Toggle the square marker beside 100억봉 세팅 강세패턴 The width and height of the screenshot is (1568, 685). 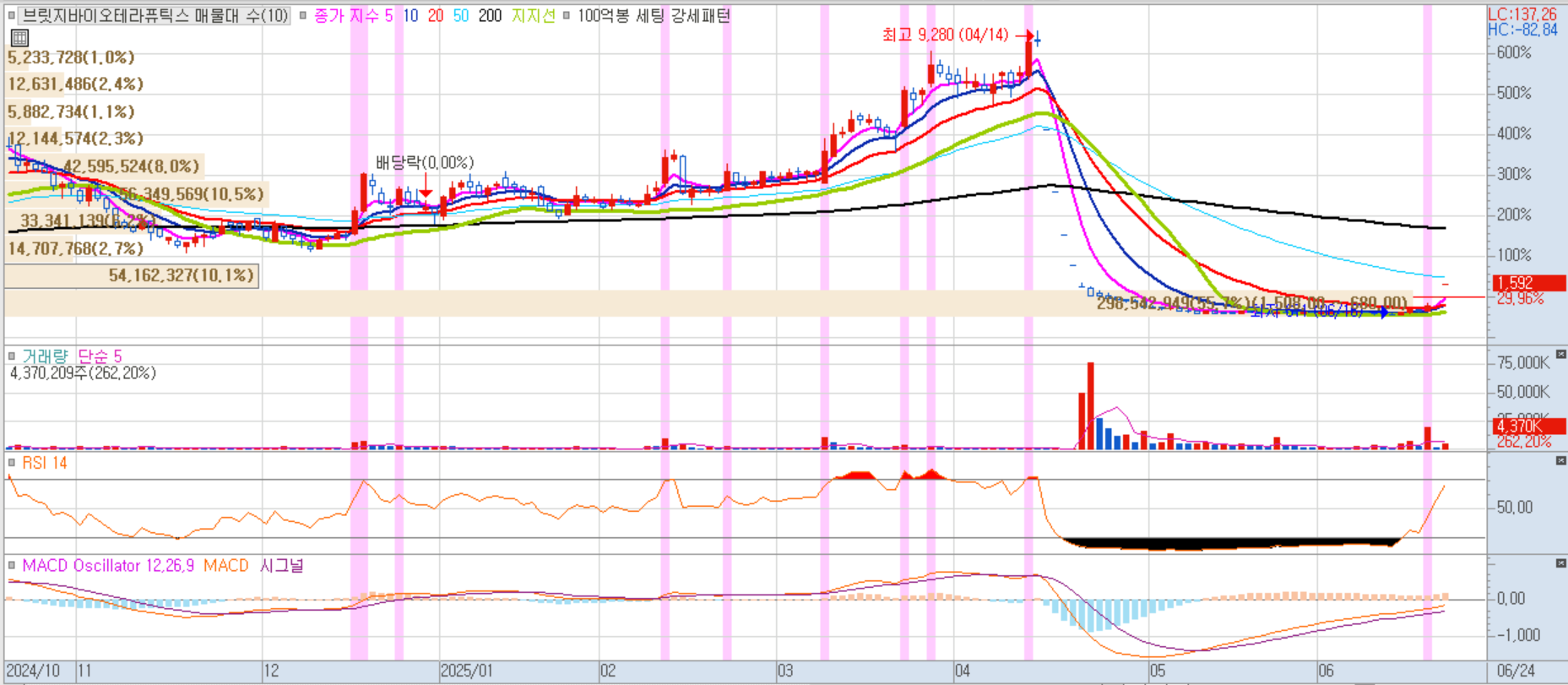pyautogui.click(x=567, y=15)
